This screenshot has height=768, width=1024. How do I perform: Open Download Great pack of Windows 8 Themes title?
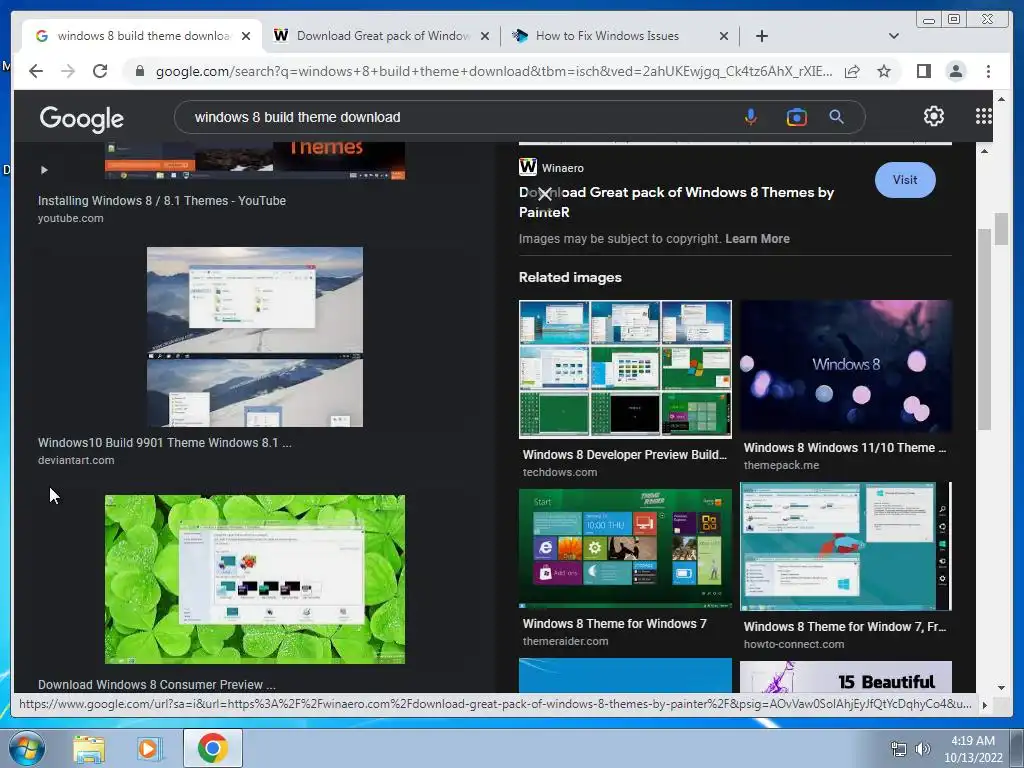click(x=676, y=202)
